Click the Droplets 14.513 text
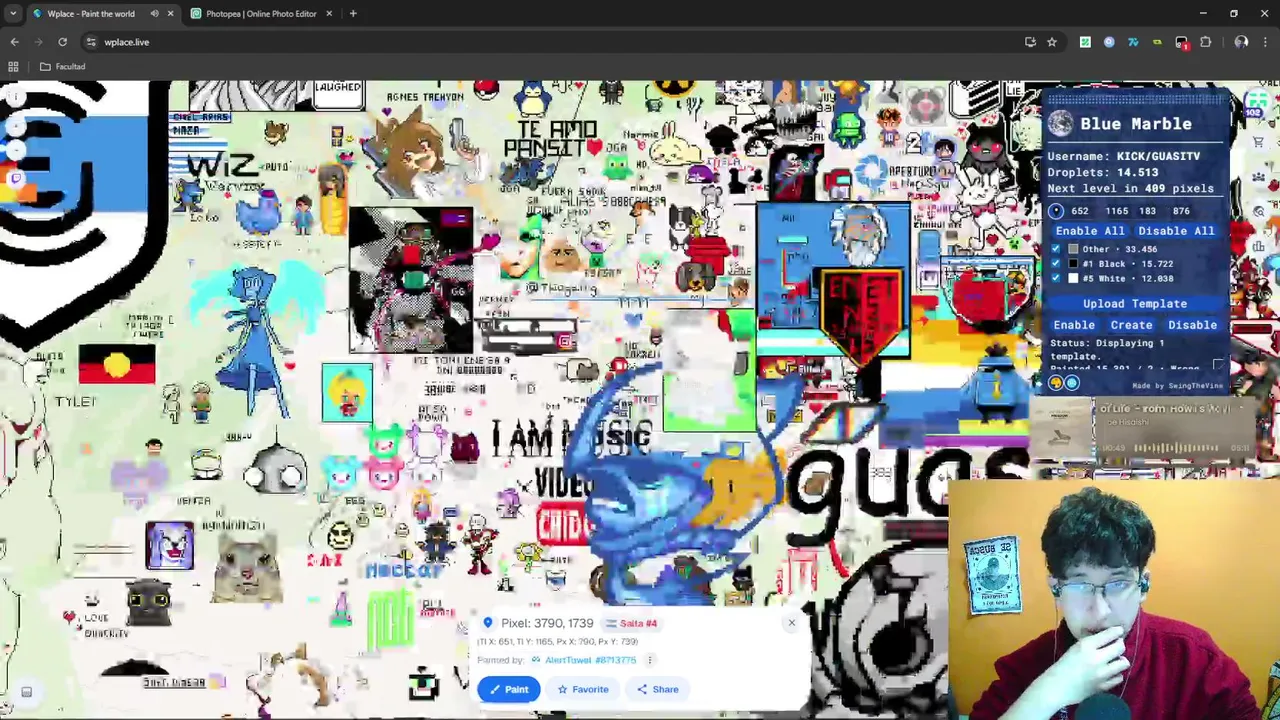Viewport: 1280px width, 720px height. (x=1103, y=172)
